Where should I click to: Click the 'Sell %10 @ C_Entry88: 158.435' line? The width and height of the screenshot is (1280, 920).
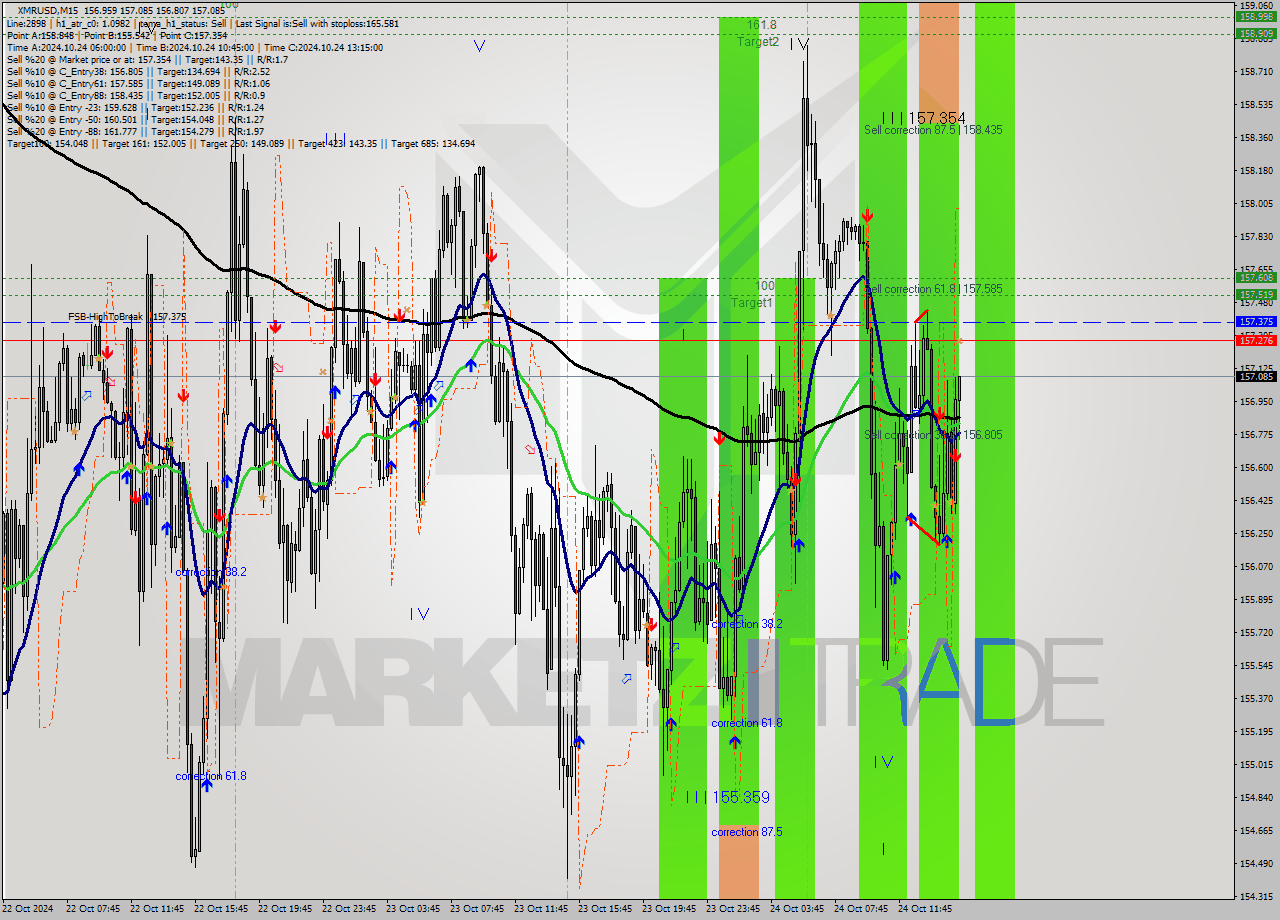[135, 95]
